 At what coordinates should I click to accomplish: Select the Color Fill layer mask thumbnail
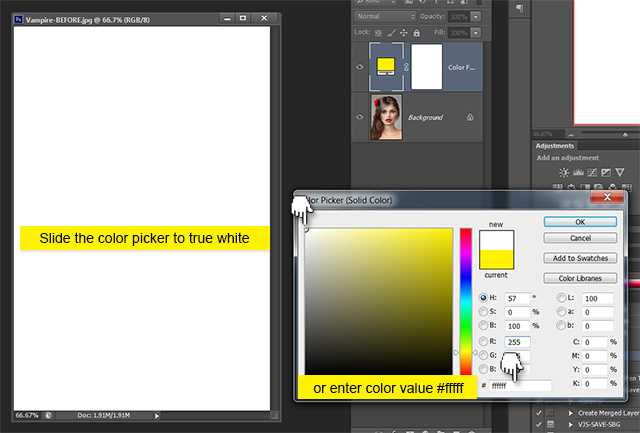tap(427, 69)
